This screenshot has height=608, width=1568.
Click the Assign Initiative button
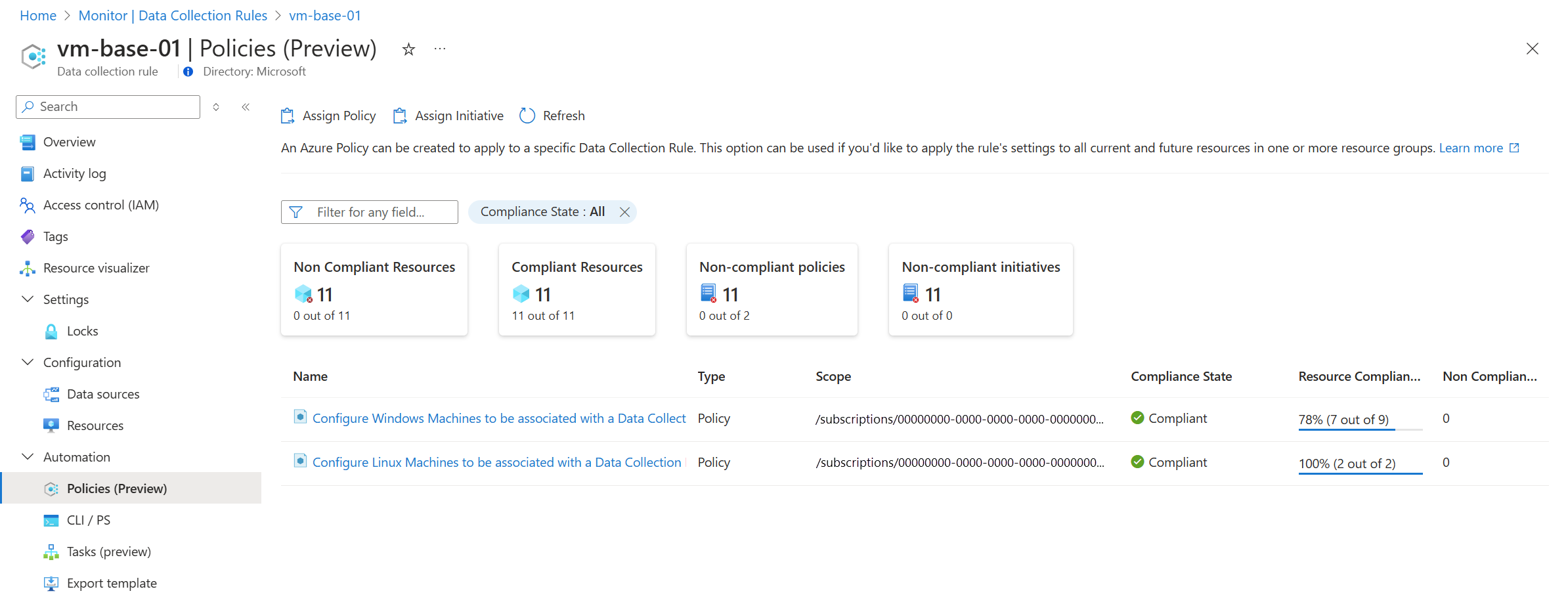click(448, 116)
